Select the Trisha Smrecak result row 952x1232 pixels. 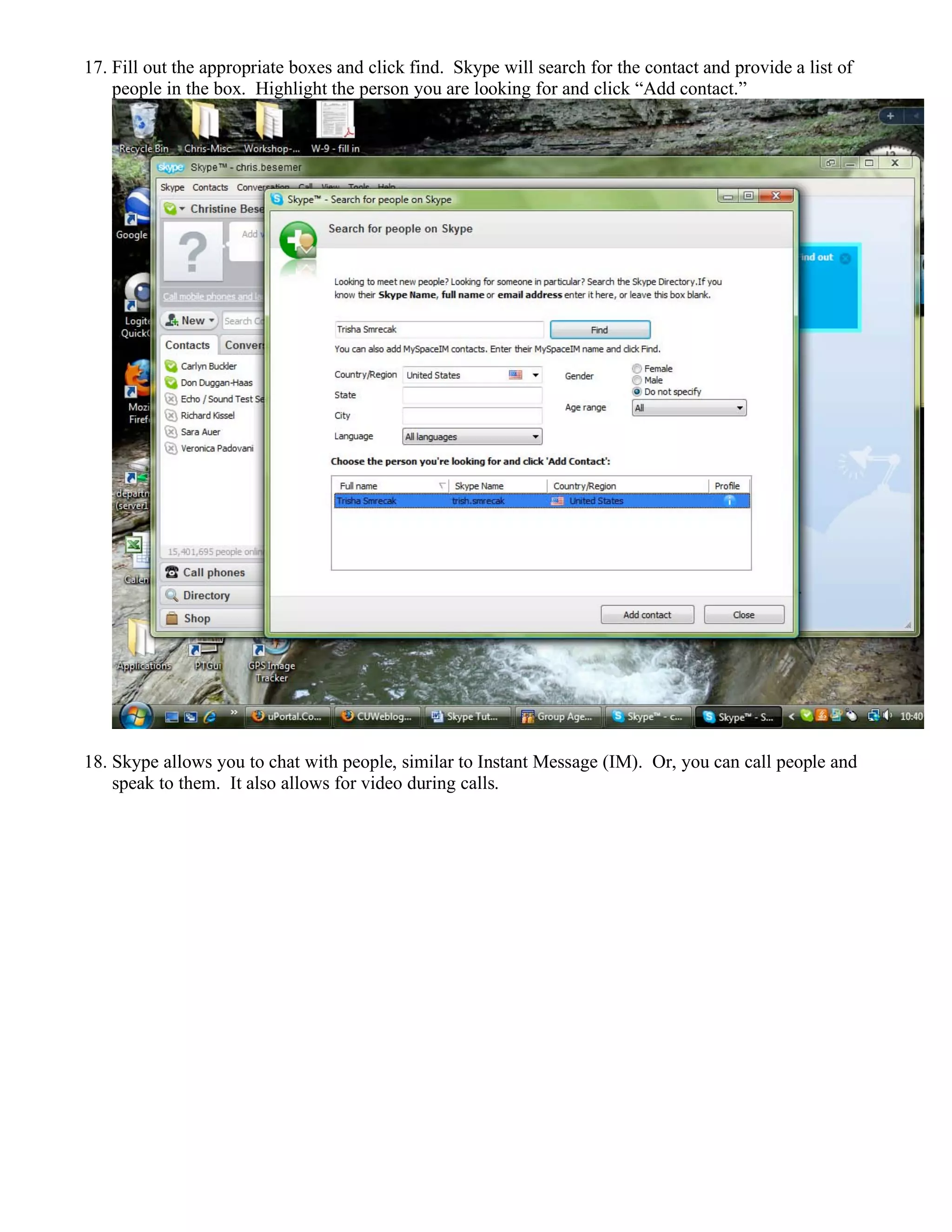pyautogui.click(x=542, y=501)
